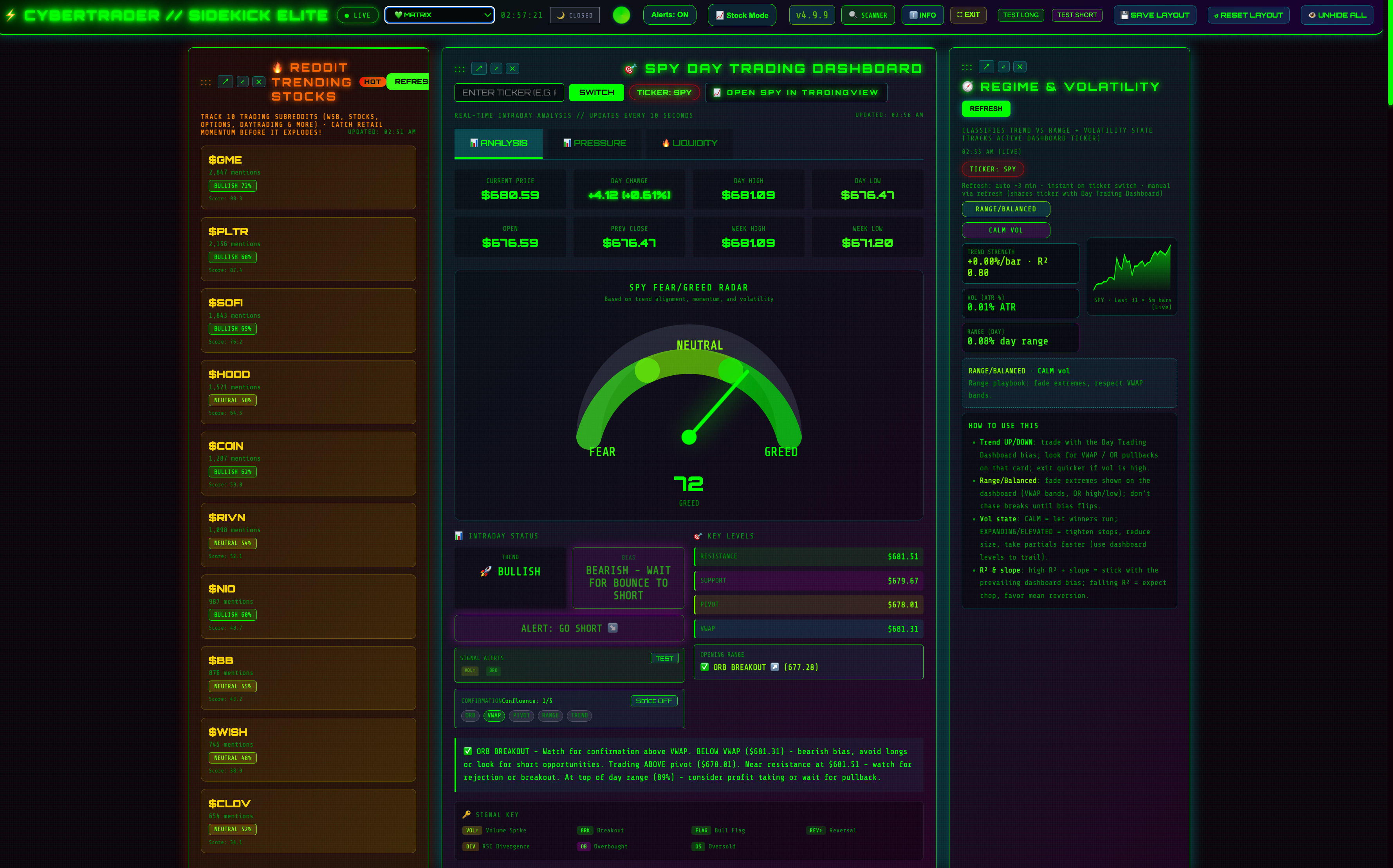Open the Matrix theme dropdown
Image resolution: width=1393 pixels, height=868 pixels.
click(439, 15)
